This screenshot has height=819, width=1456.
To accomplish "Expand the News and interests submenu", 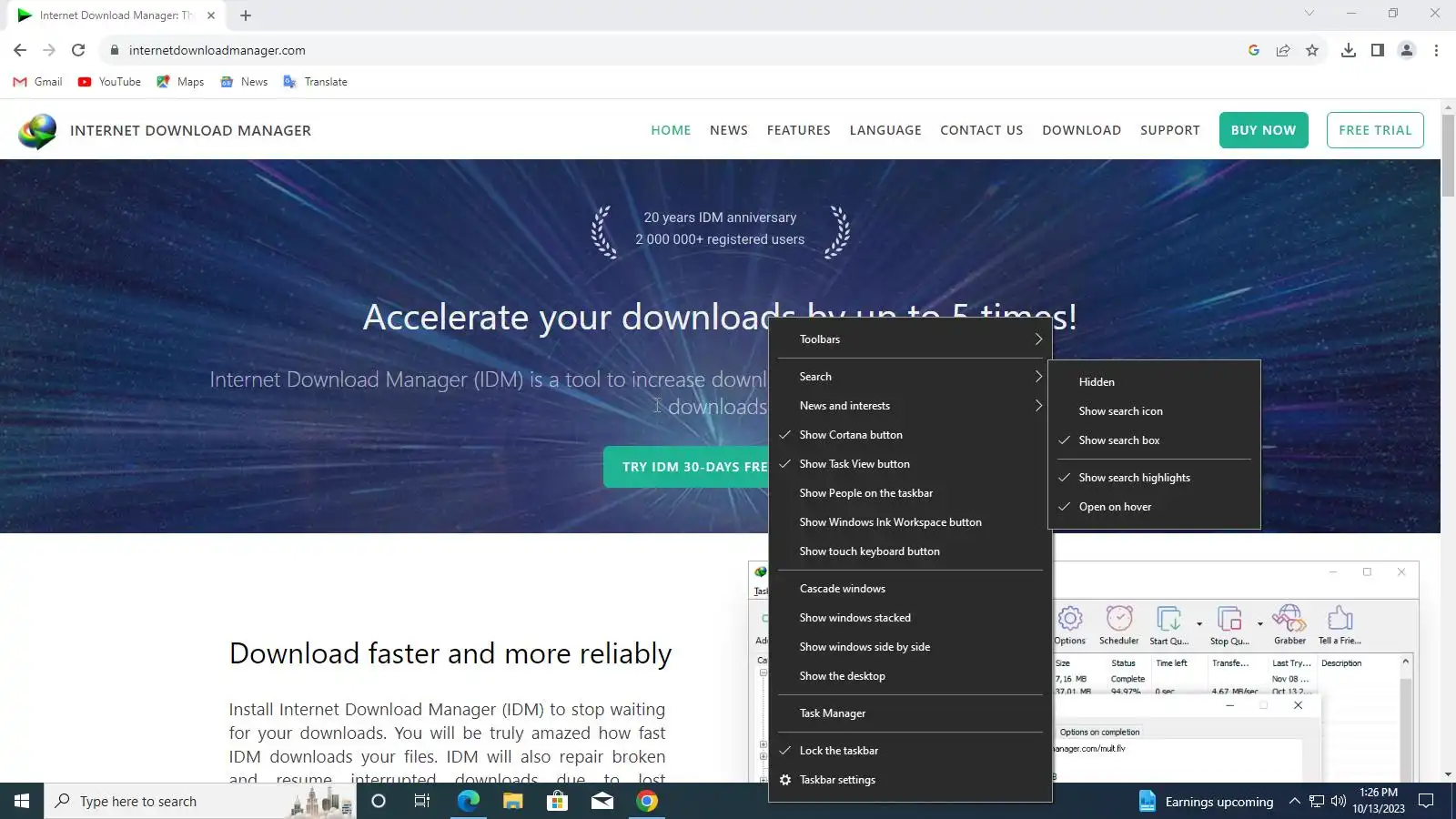I will tap(910, 406).
